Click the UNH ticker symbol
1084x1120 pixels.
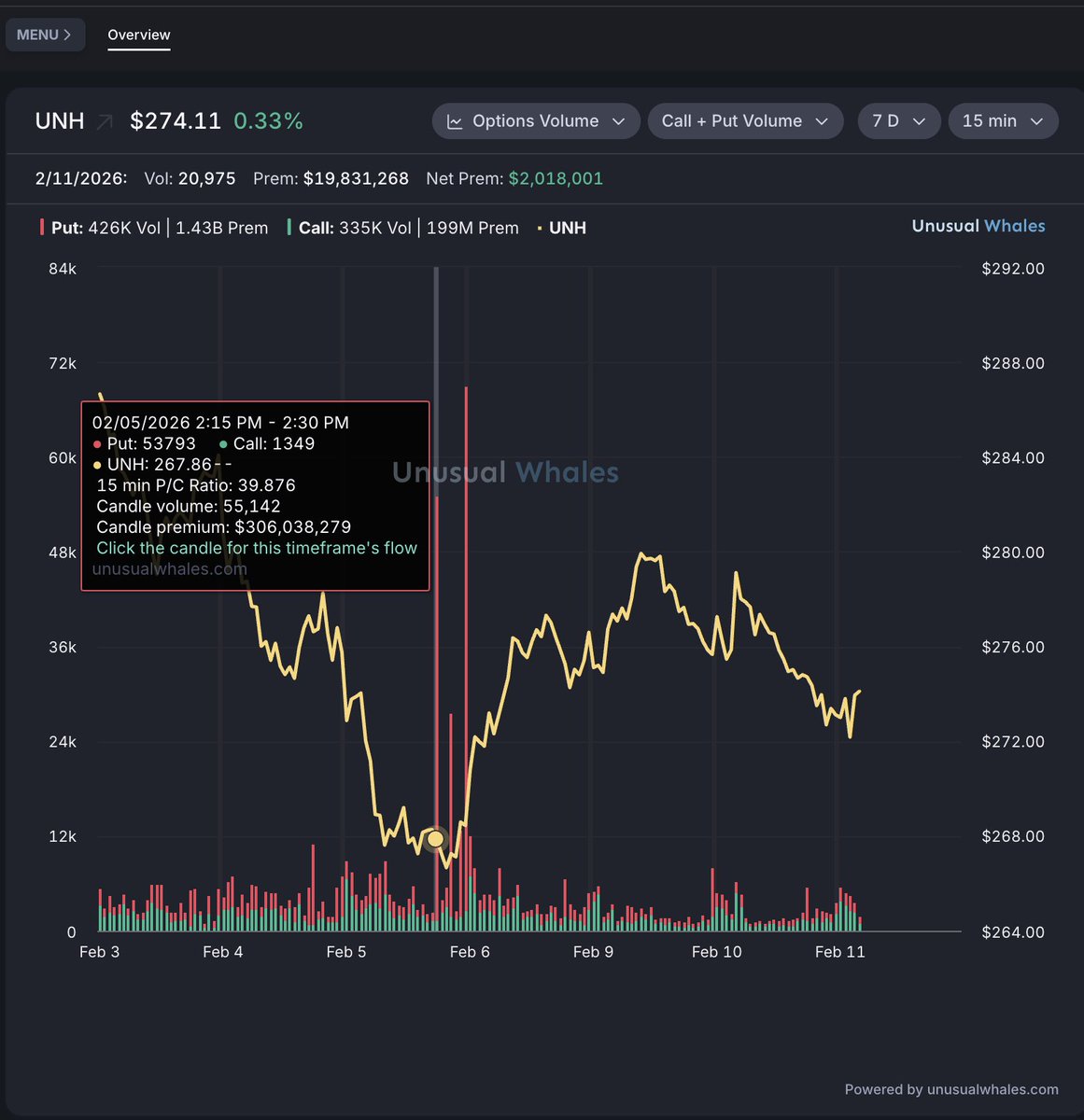60,121
